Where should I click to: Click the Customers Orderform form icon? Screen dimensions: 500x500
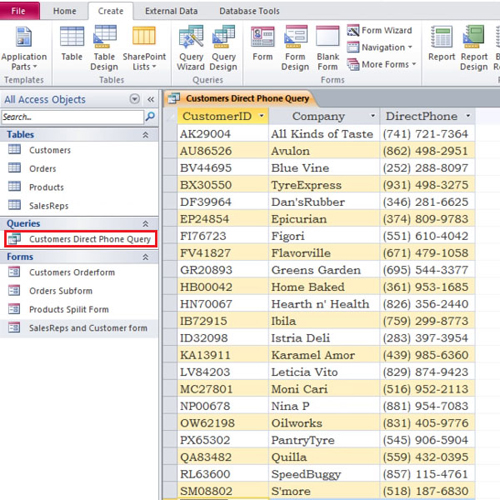pyautogui.click(x=14, y=272)
